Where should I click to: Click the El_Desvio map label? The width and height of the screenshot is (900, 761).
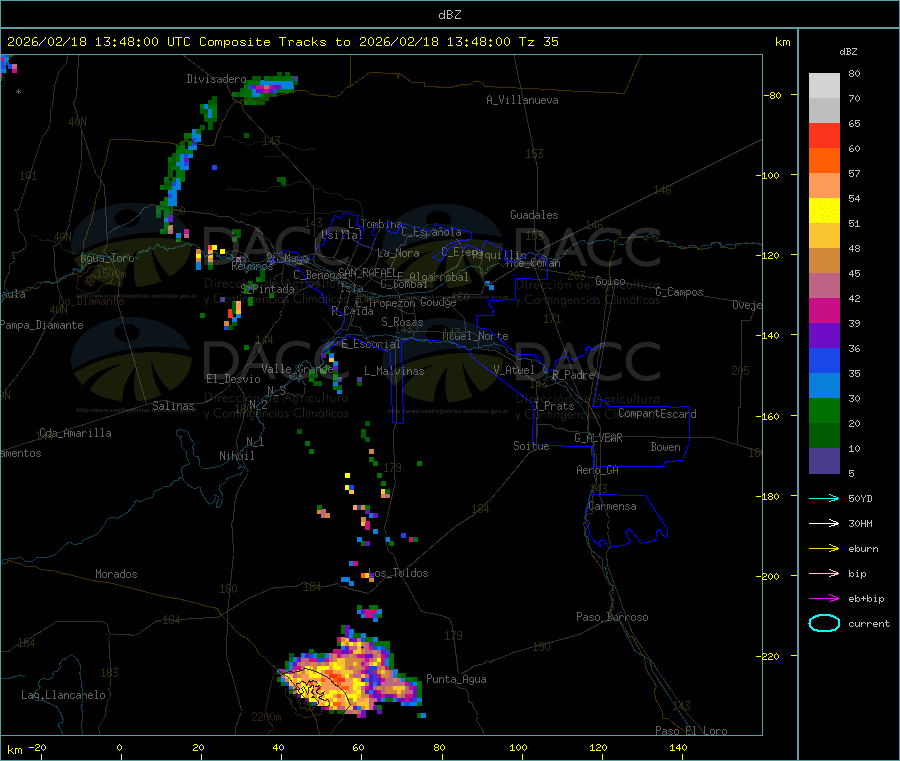click(x=233, y=379)
